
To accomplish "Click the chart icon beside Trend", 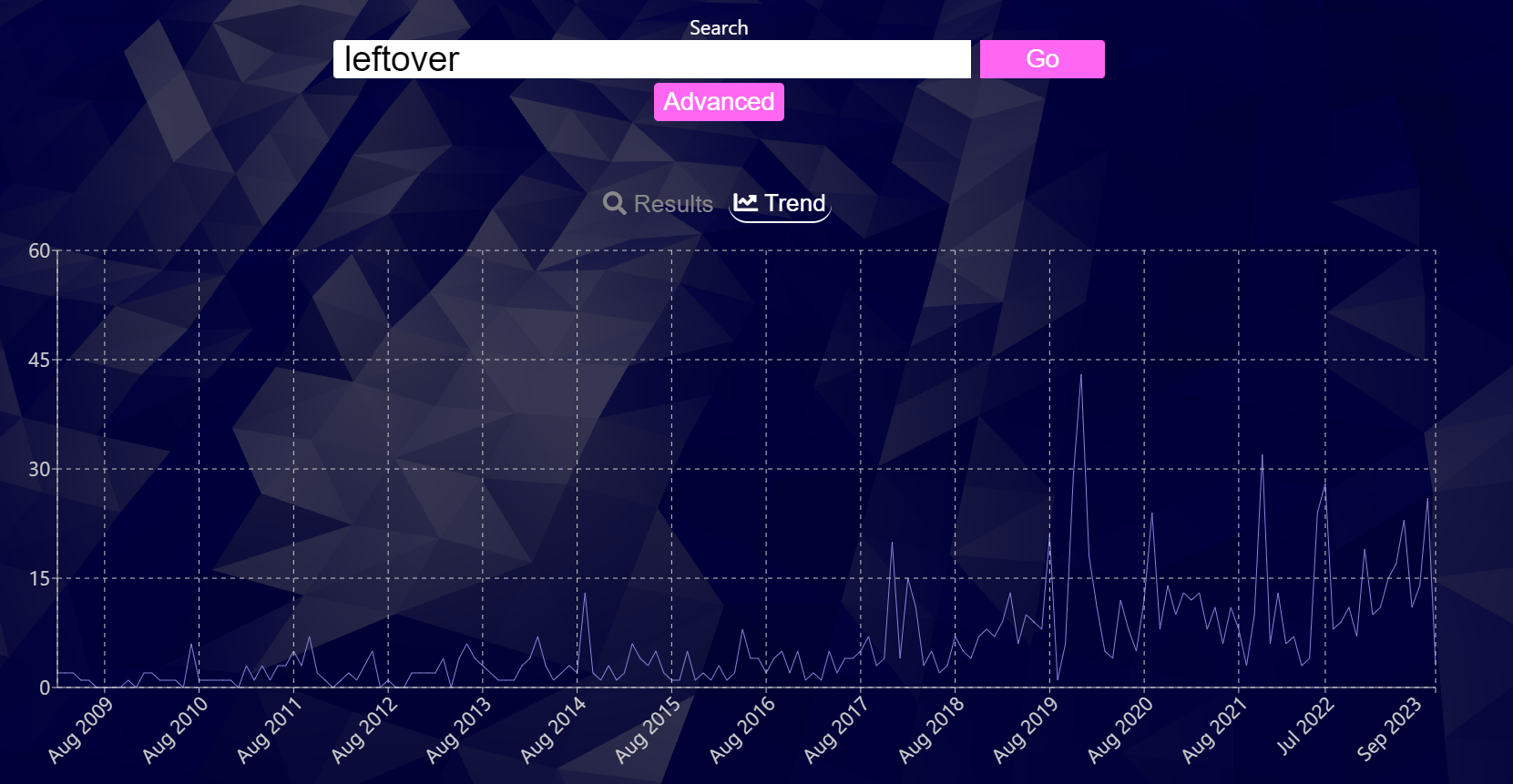I will click(x=746, y=202).
